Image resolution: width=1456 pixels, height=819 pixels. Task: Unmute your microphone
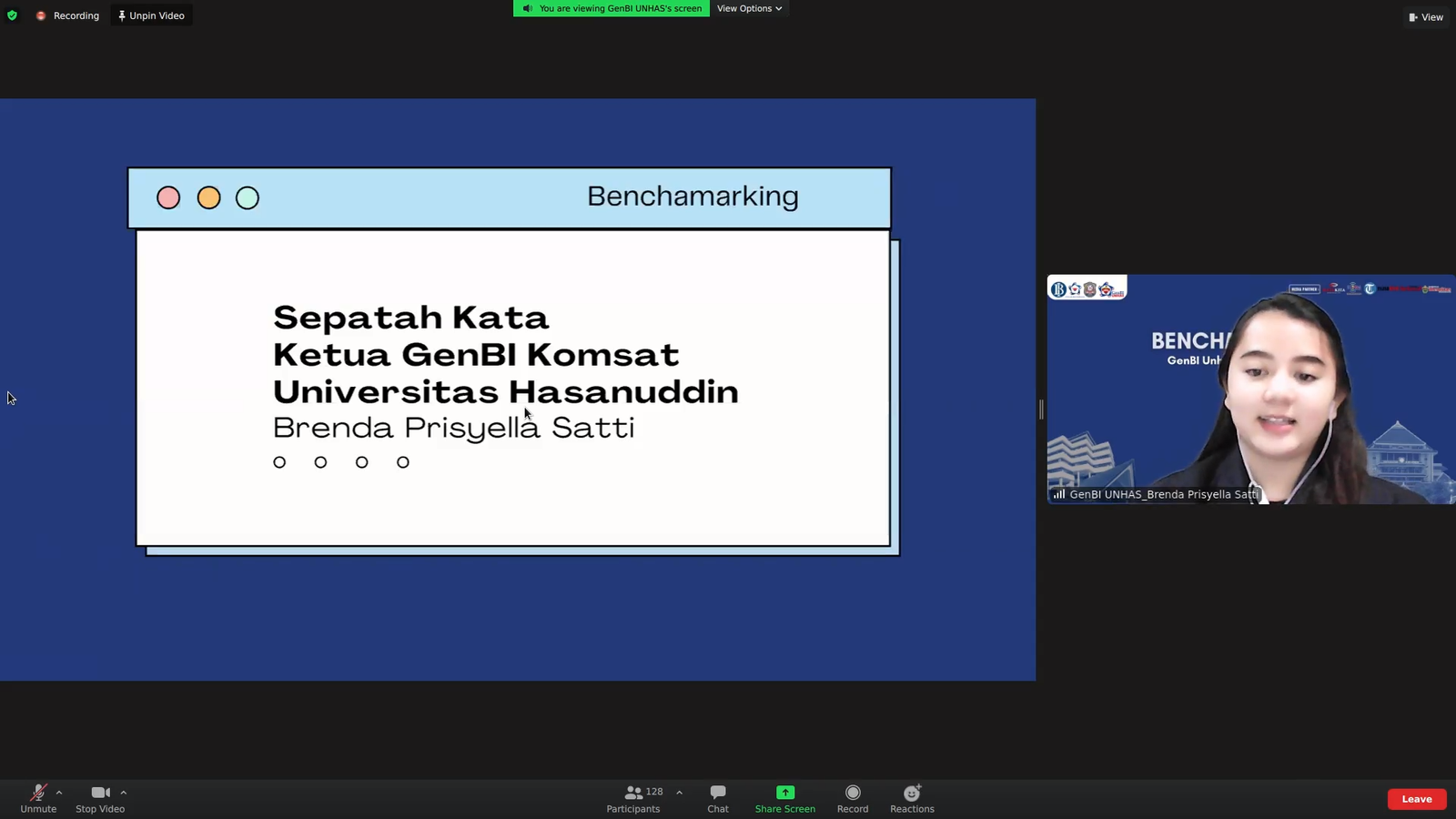(38, 798)
